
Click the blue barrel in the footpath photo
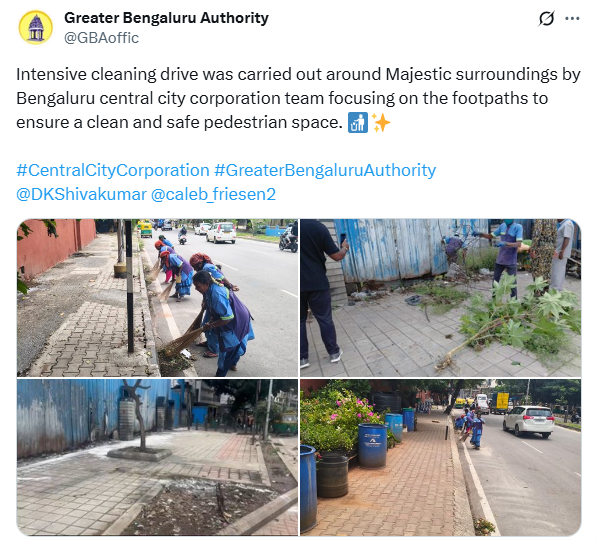(372, 446)
